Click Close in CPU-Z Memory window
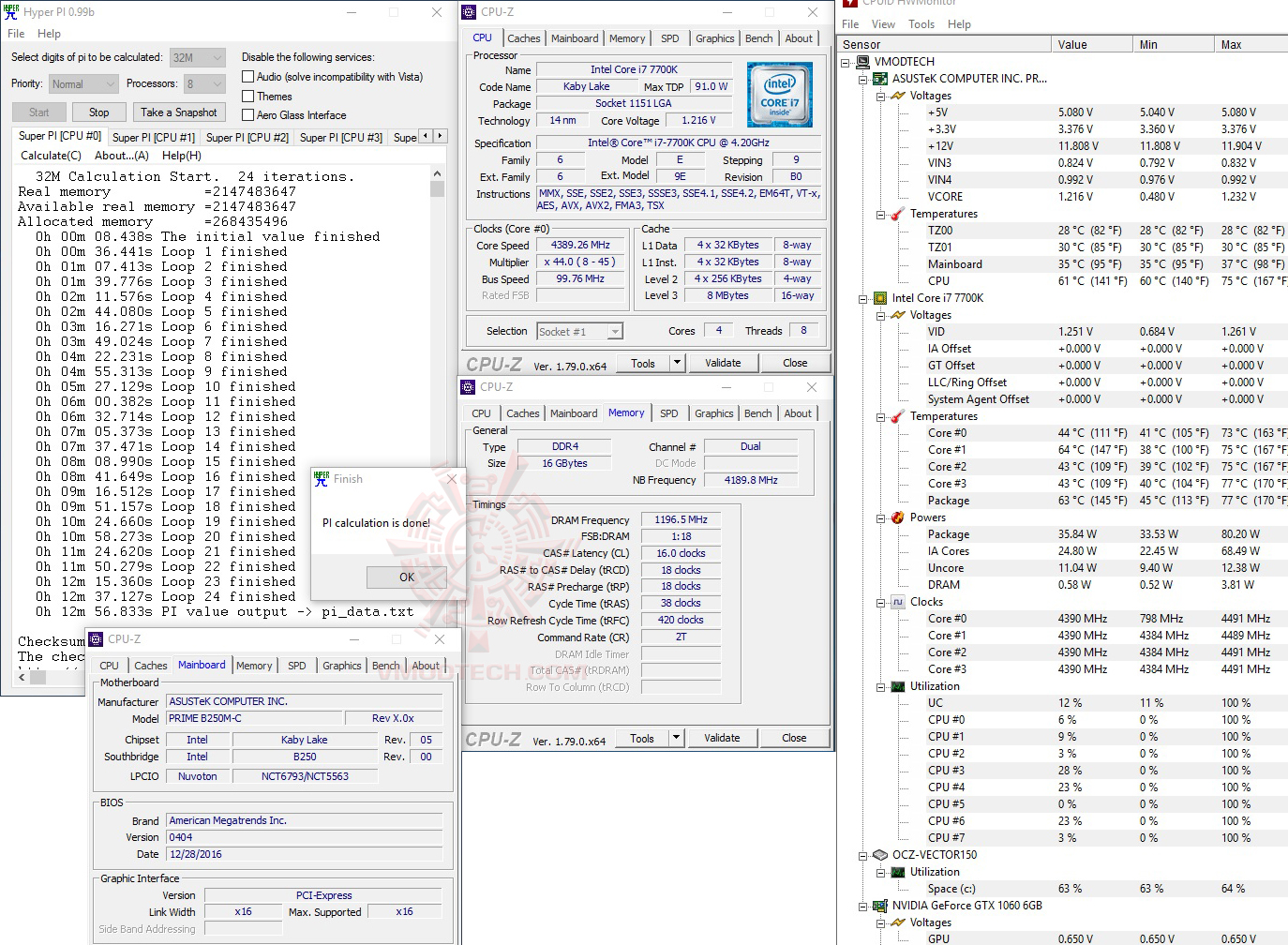This screenshot has height=945, width=1288. pyautogui.click(x=794, y=738)
